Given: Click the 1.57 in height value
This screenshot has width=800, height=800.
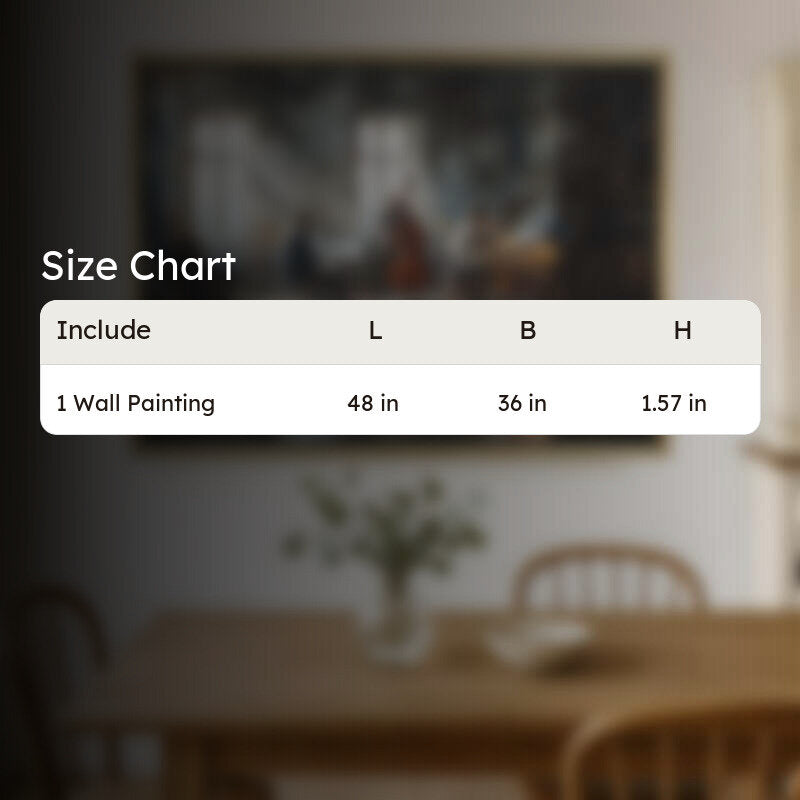Looking at the screenshot, I should tap(674, 403).
